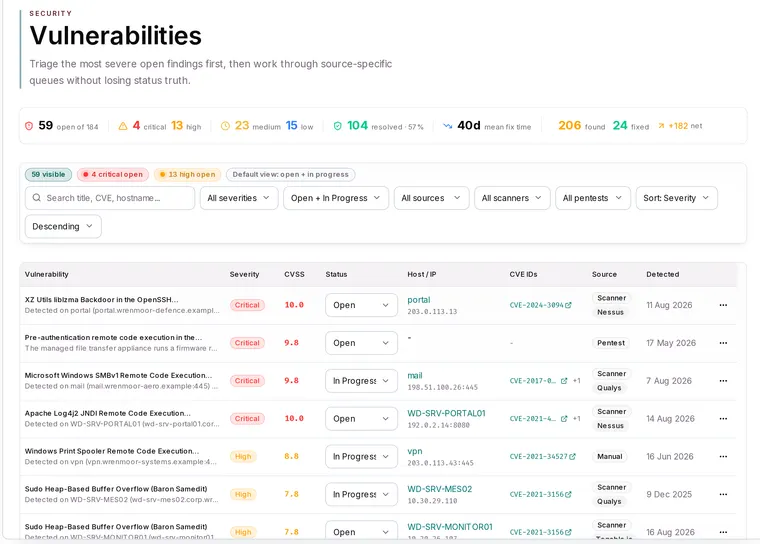Click the 13 high open chip

coord(188,175)
